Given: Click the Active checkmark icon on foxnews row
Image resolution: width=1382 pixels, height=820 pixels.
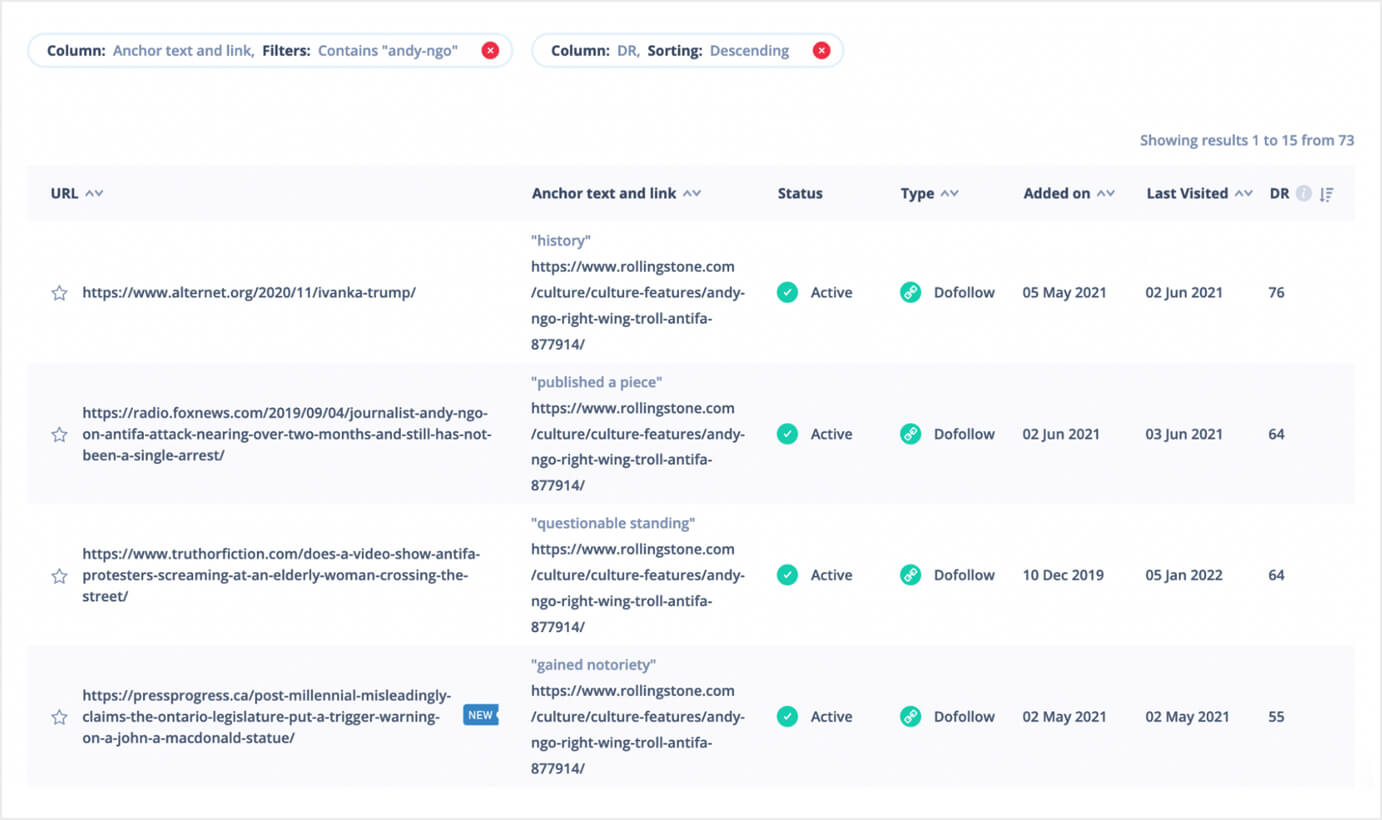Looking at the screenshot, I should point(787,434).
